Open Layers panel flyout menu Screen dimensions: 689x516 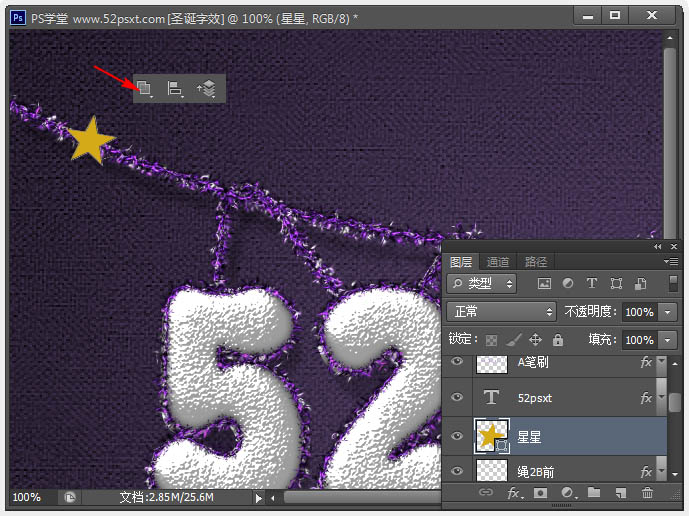point(671,262)
